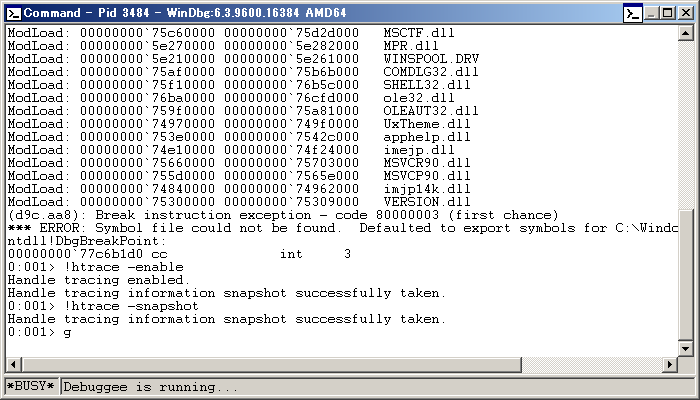Click the ole32.dll module name
Screen dimensions: 700x400
pos(419,97)
